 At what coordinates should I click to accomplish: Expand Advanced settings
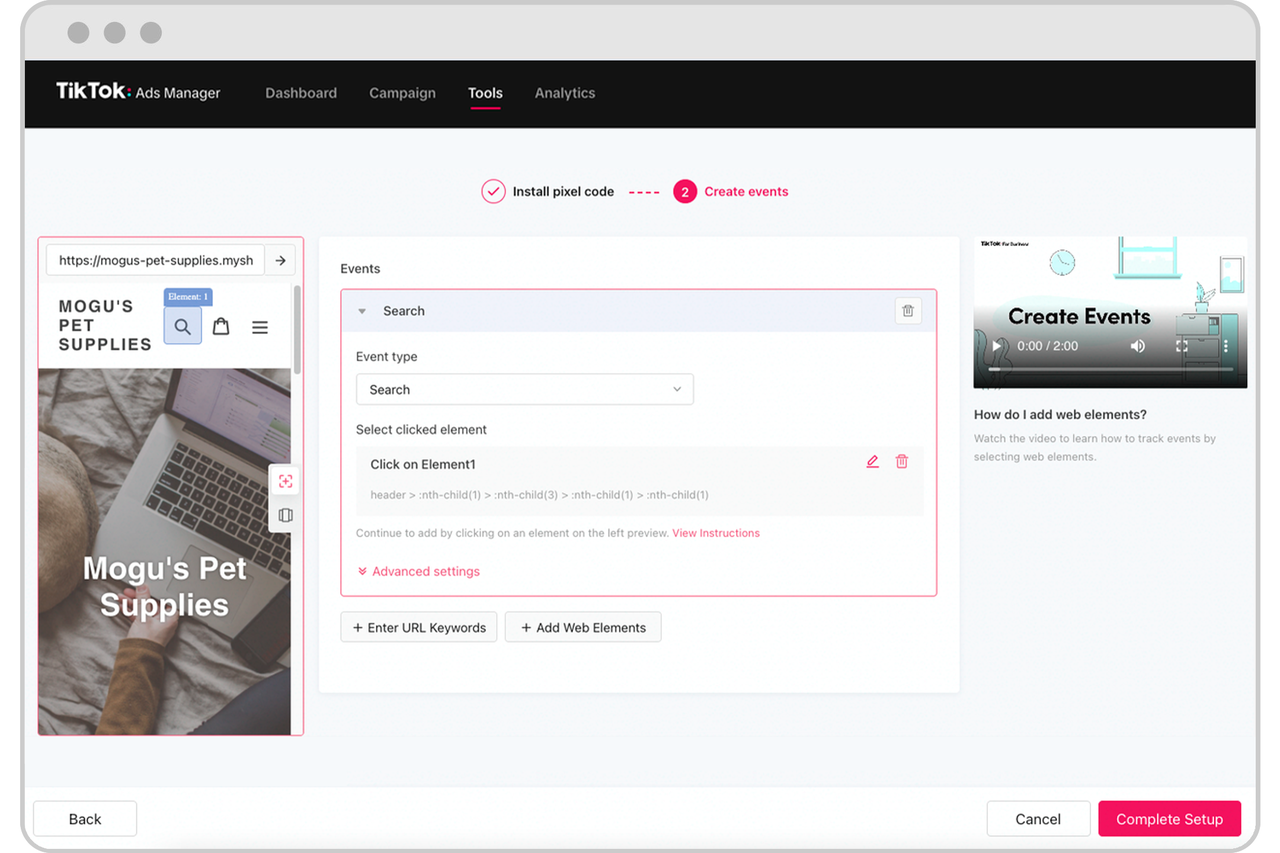pos(419,572)
